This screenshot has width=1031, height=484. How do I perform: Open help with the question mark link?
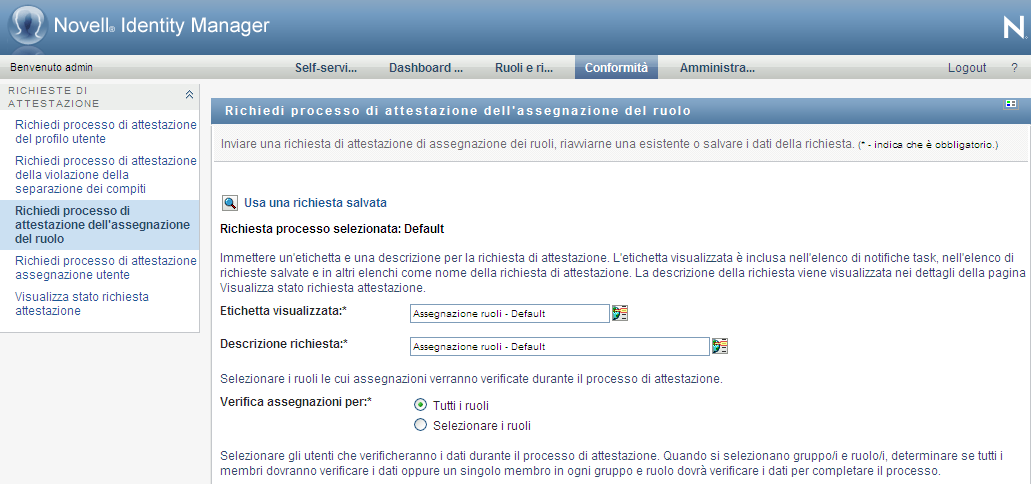1014,68
